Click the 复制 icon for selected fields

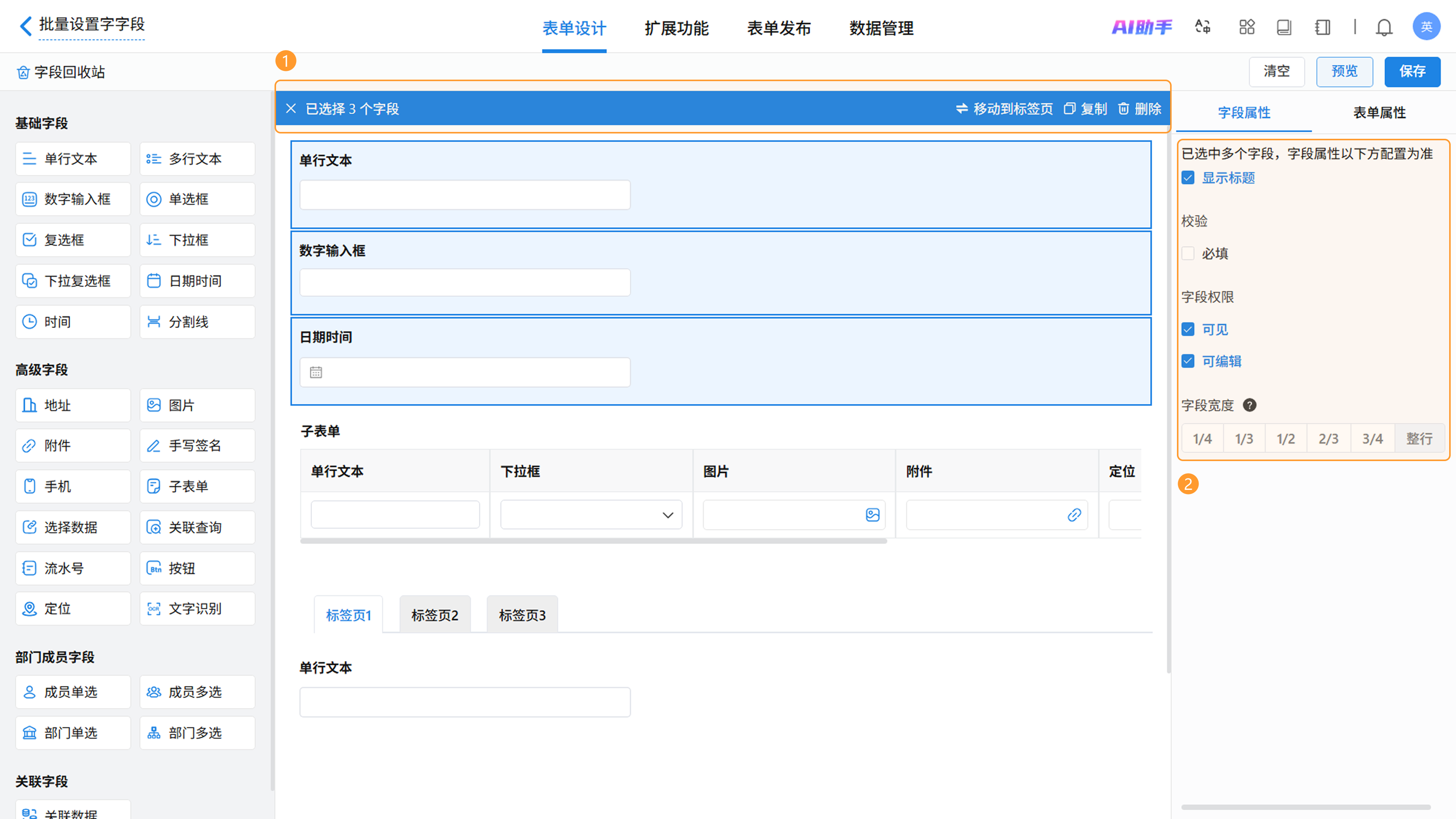(1069, 108)
